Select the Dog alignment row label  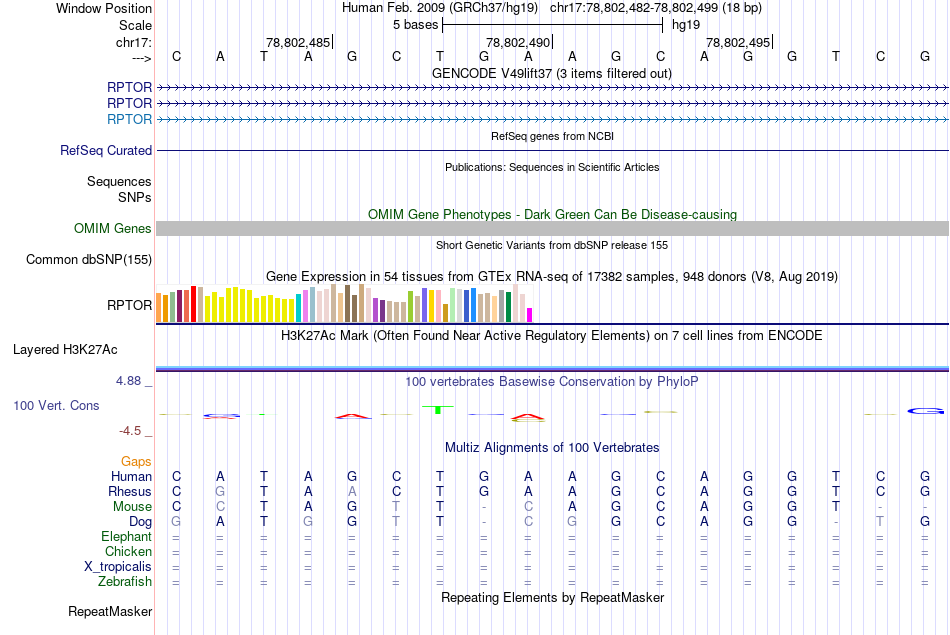tap(141, 522)
